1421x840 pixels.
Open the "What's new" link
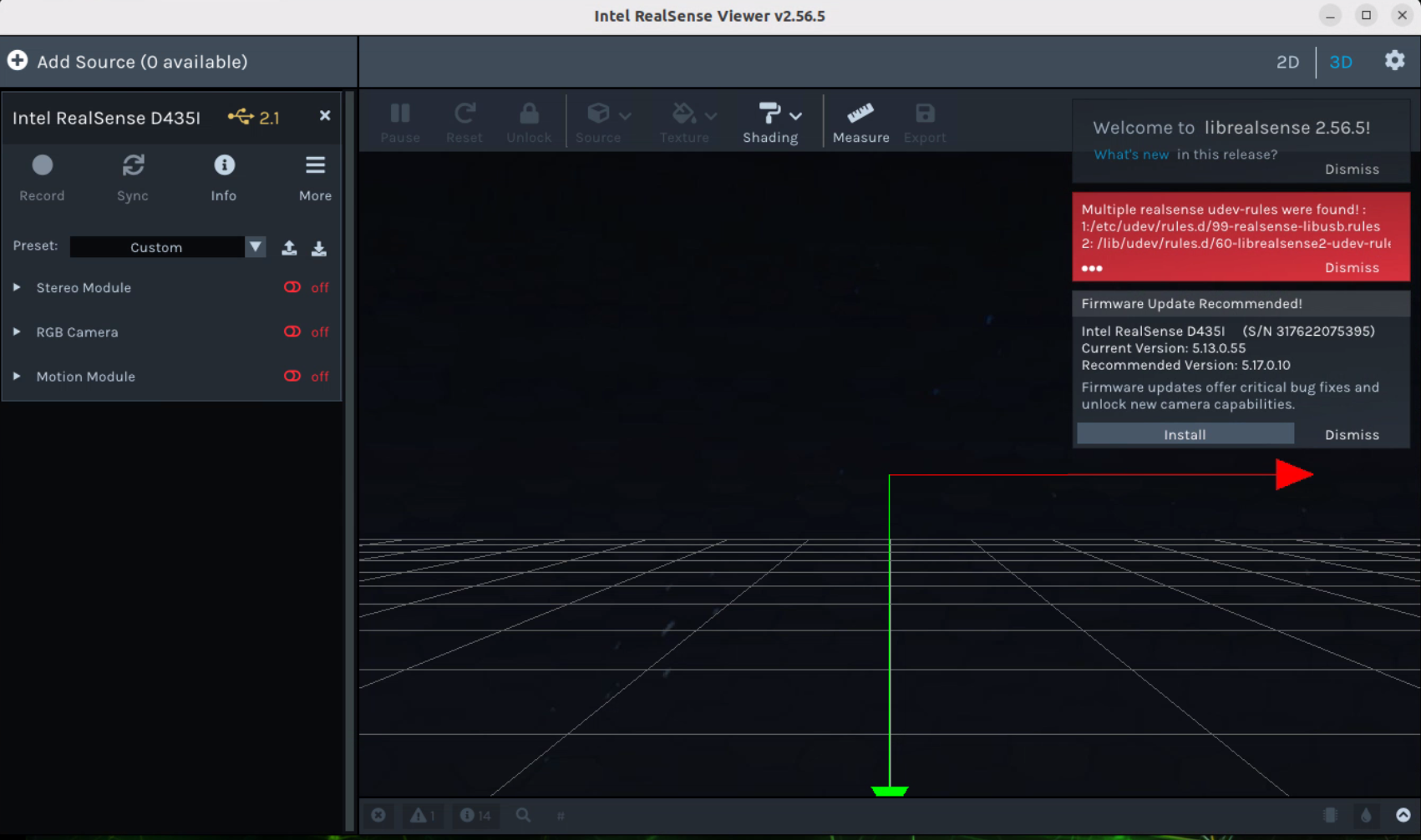pos(1131,154)
